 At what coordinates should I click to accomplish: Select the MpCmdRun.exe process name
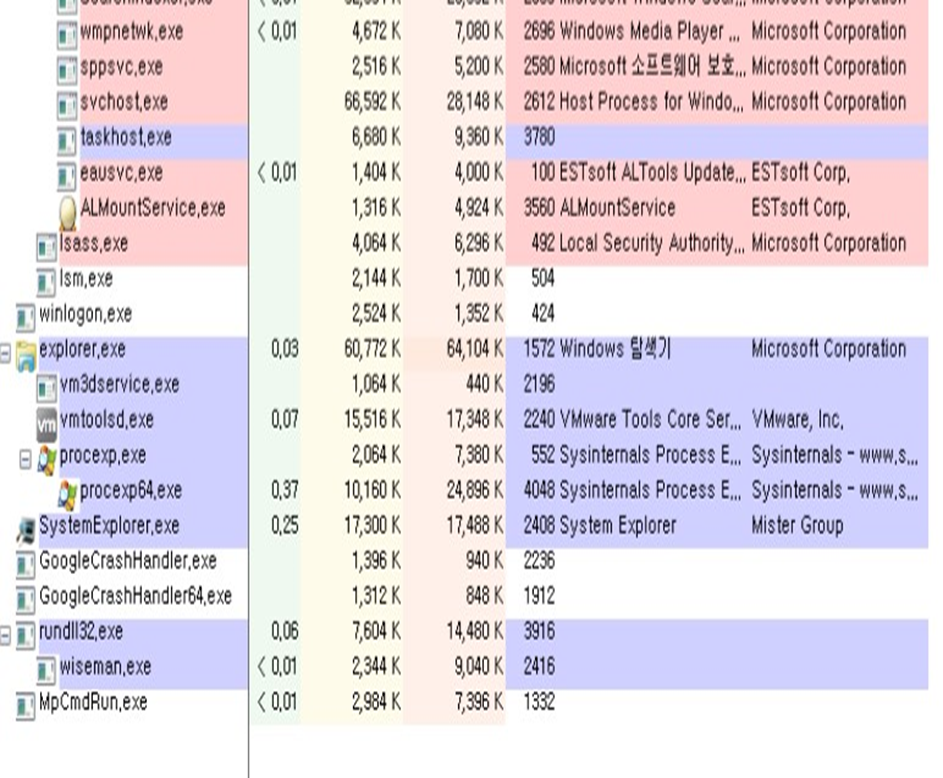(93, 703)
